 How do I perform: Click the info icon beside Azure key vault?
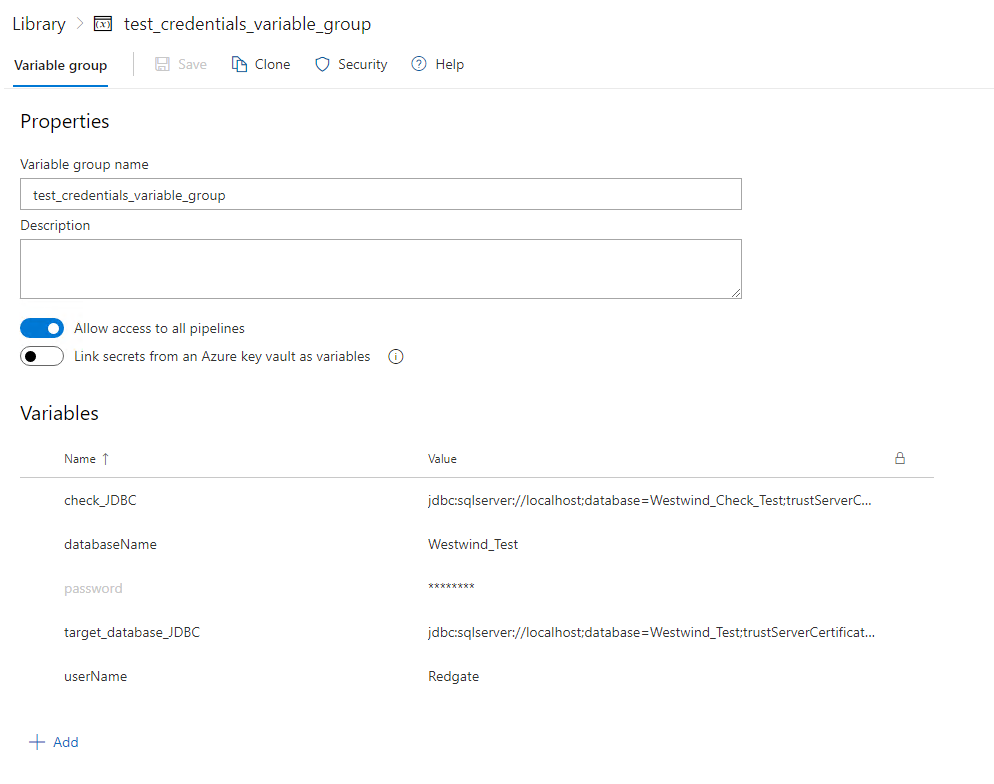click(x=395, y=357)
